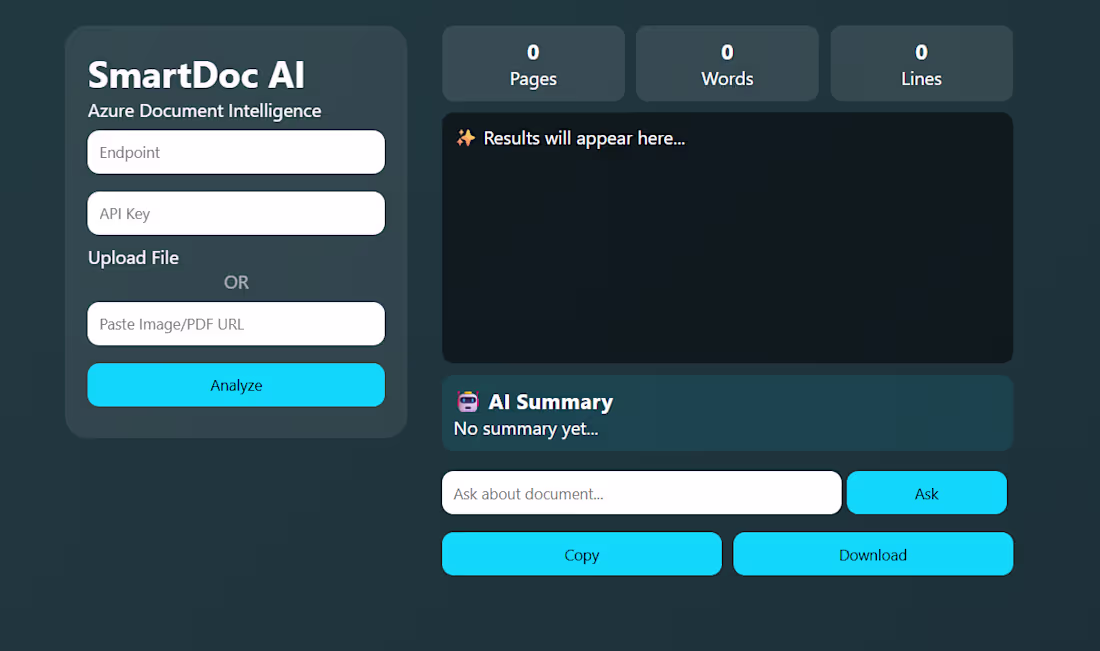This screenshot has width=1100, height=651.
Task: Click the Upload File label
Action: click(x=133, y=258)
